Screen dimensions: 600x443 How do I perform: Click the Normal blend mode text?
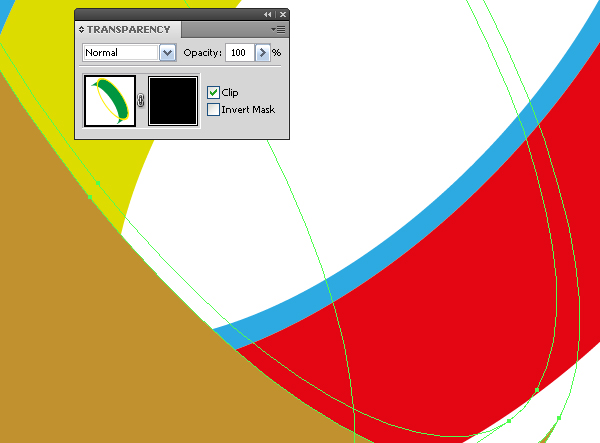click(x=101, y=53)
